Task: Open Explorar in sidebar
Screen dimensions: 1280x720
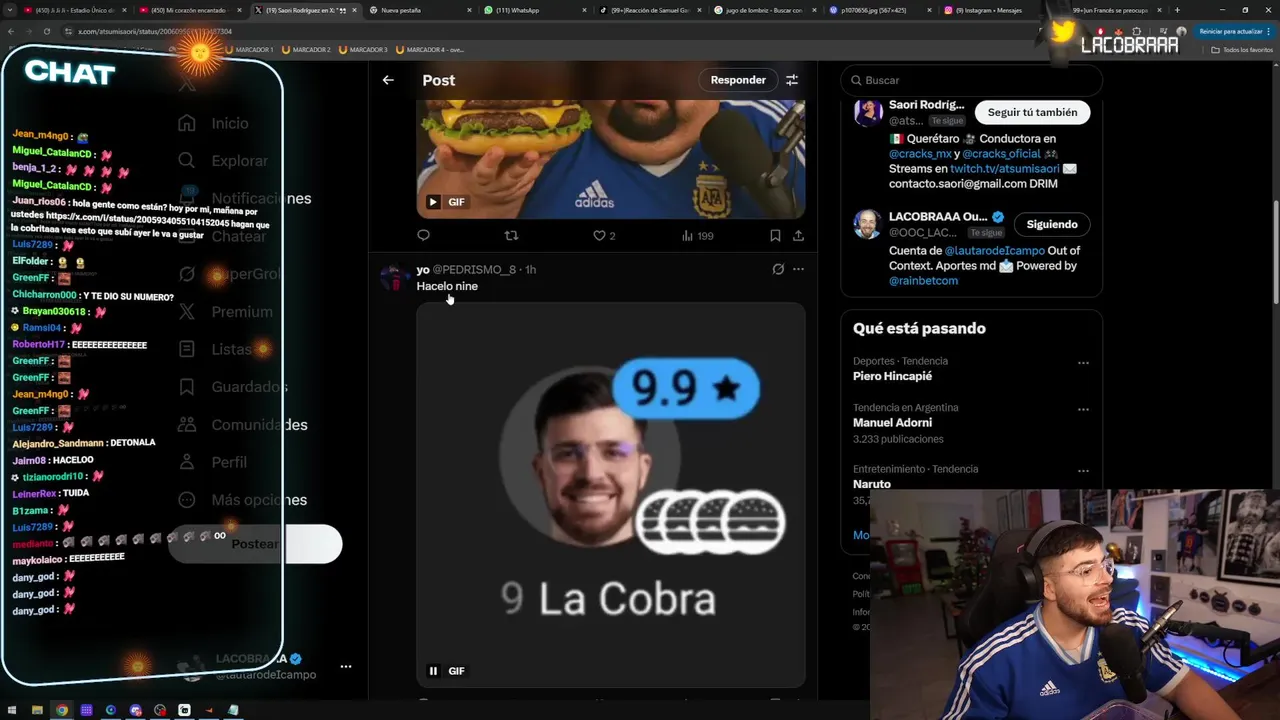Action: pos(223,161)
